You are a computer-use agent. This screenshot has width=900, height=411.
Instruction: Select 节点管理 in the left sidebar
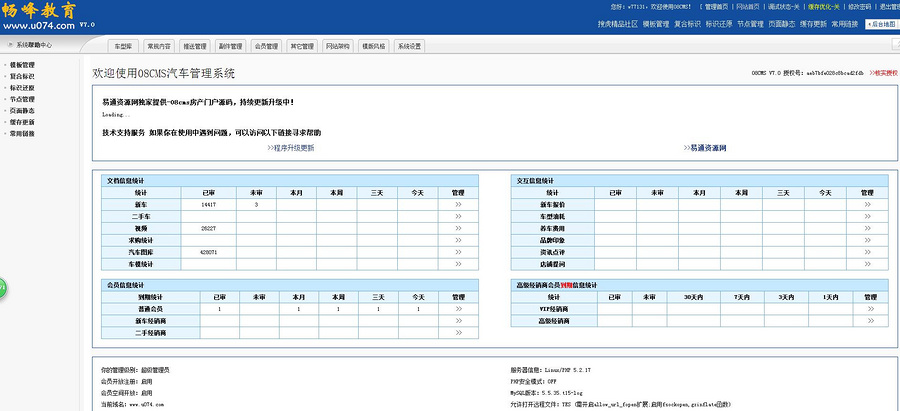pyautogui.click(x=22, y=99)
